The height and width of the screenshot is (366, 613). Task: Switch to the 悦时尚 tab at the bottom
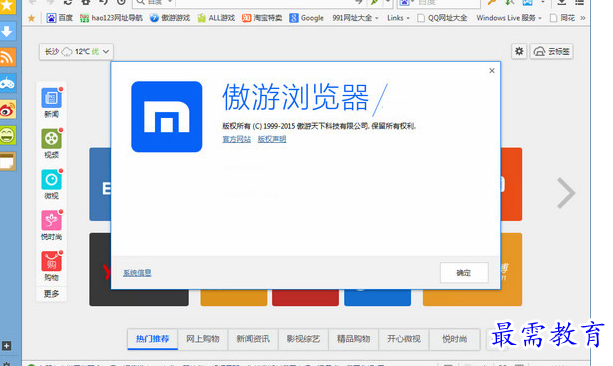pos(454,339)
